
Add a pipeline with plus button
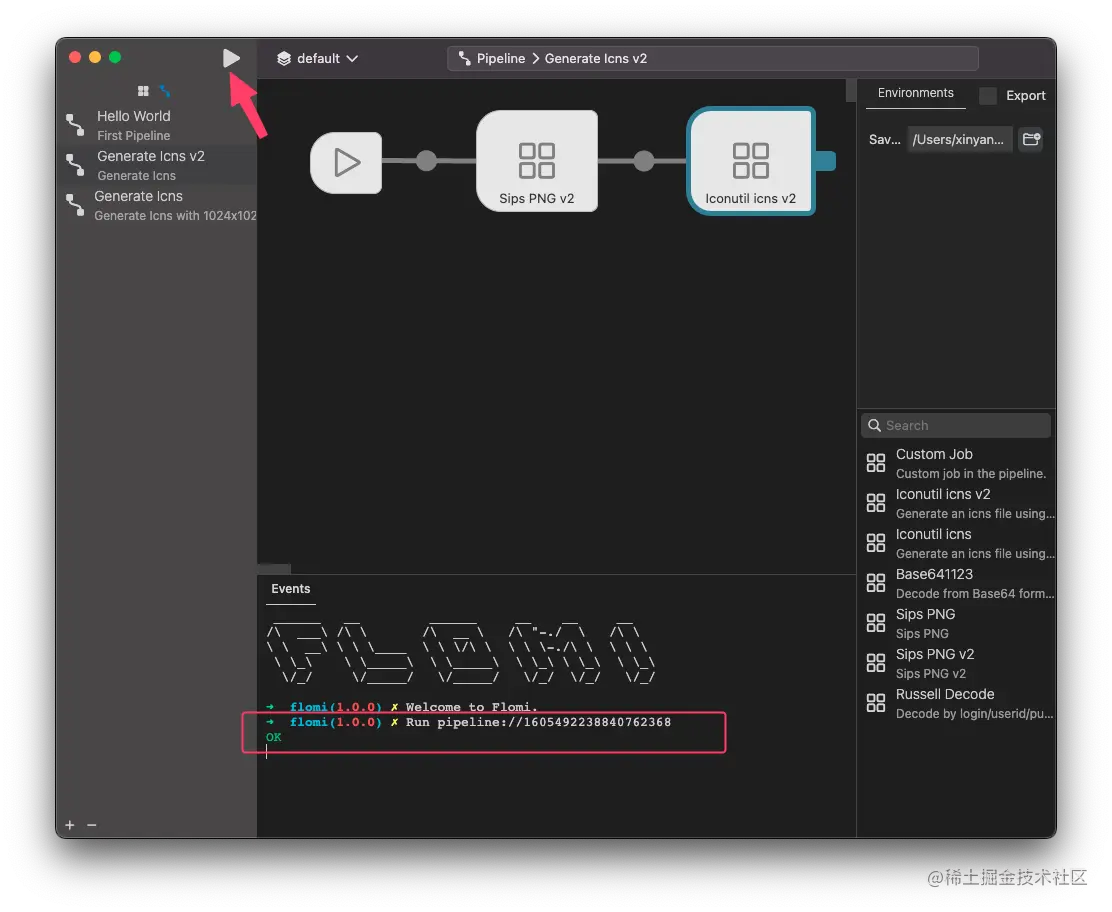[70, 825]
